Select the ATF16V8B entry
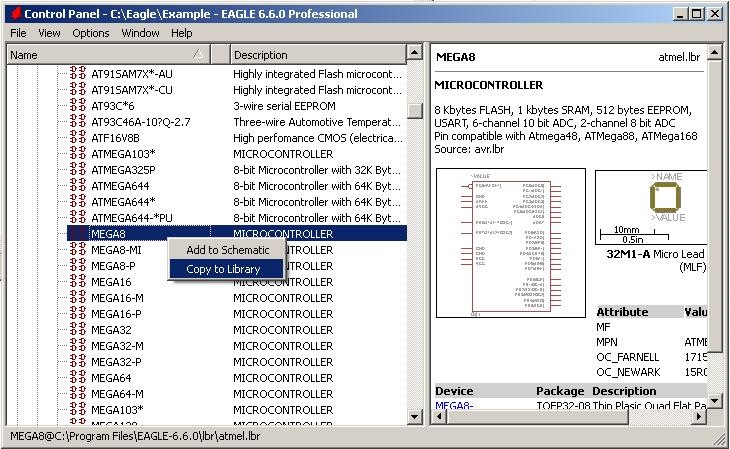This screenshot has width=730, height=449. (x=115, y=138)
